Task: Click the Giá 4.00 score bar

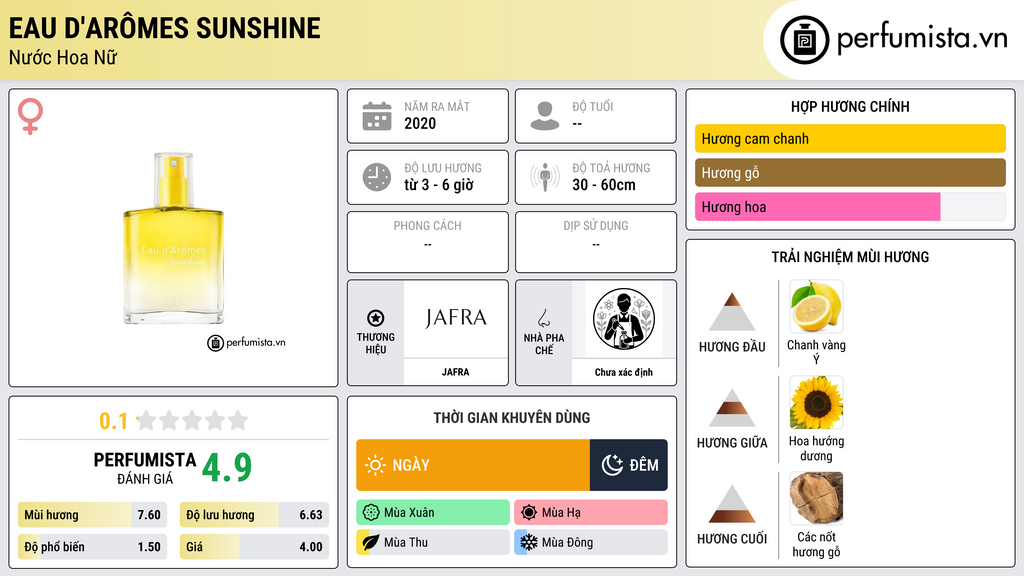Action: pyautogui.click(x=254, y=547)
